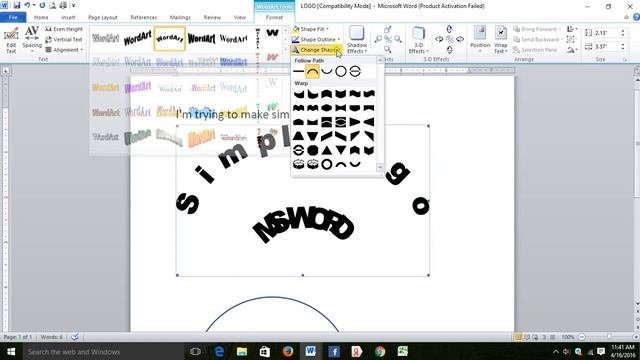The width and height of the screenshot is (640, 360).
Task: Click the MSWORD WordArt on the page
Action: tap(303, 224)
